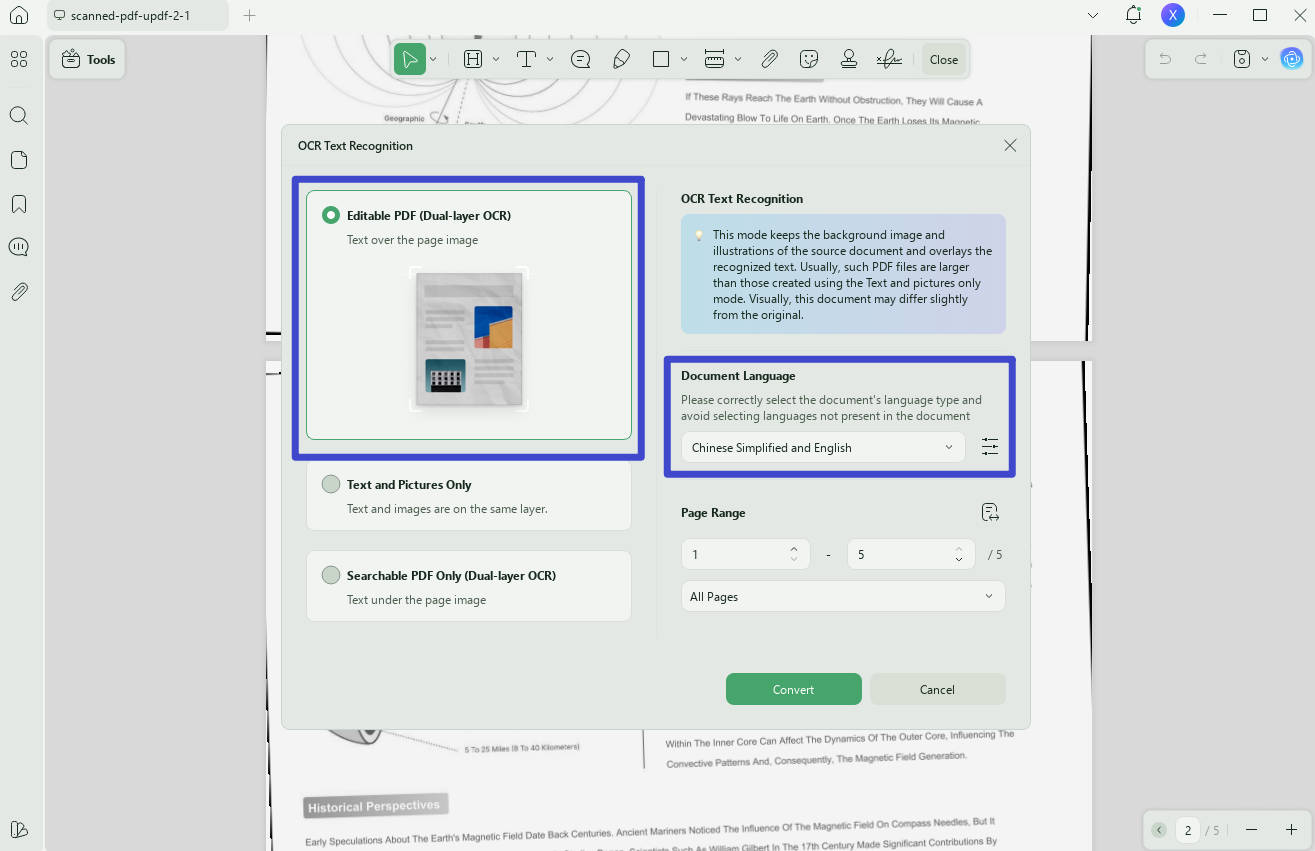The height and width of the screenshot is (851, 1315).
Task: Select the rectangle shape tool
Action: coord(660,59)
